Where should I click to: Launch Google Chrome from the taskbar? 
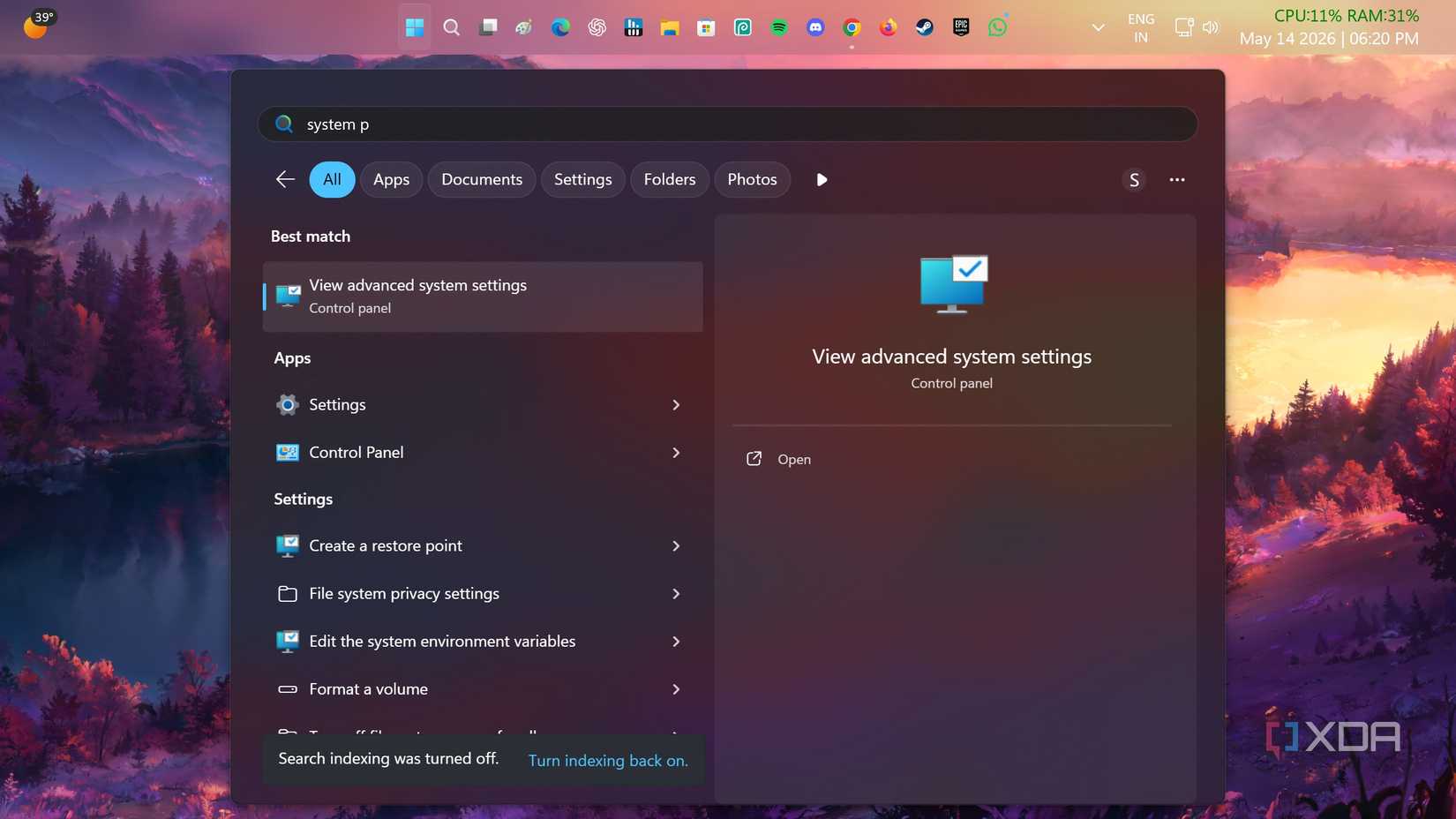pos(852,27)
